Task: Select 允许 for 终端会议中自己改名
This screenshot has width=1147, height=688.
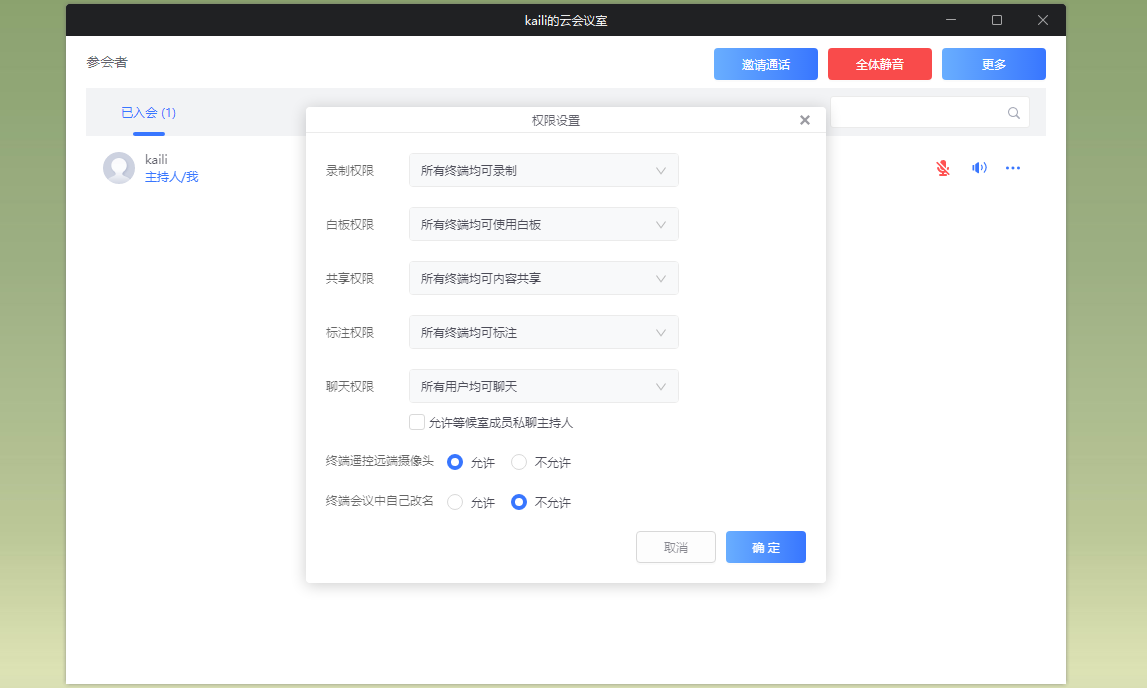Action: point(455,502)
